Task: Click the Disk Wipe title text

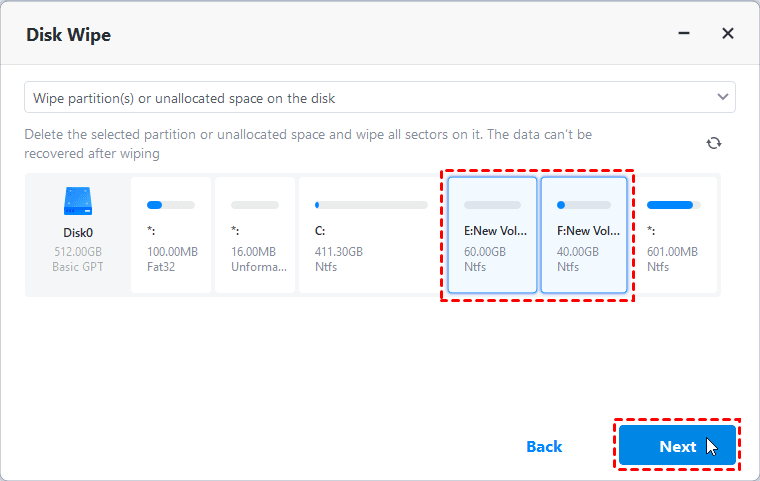Action: [68, 35]
